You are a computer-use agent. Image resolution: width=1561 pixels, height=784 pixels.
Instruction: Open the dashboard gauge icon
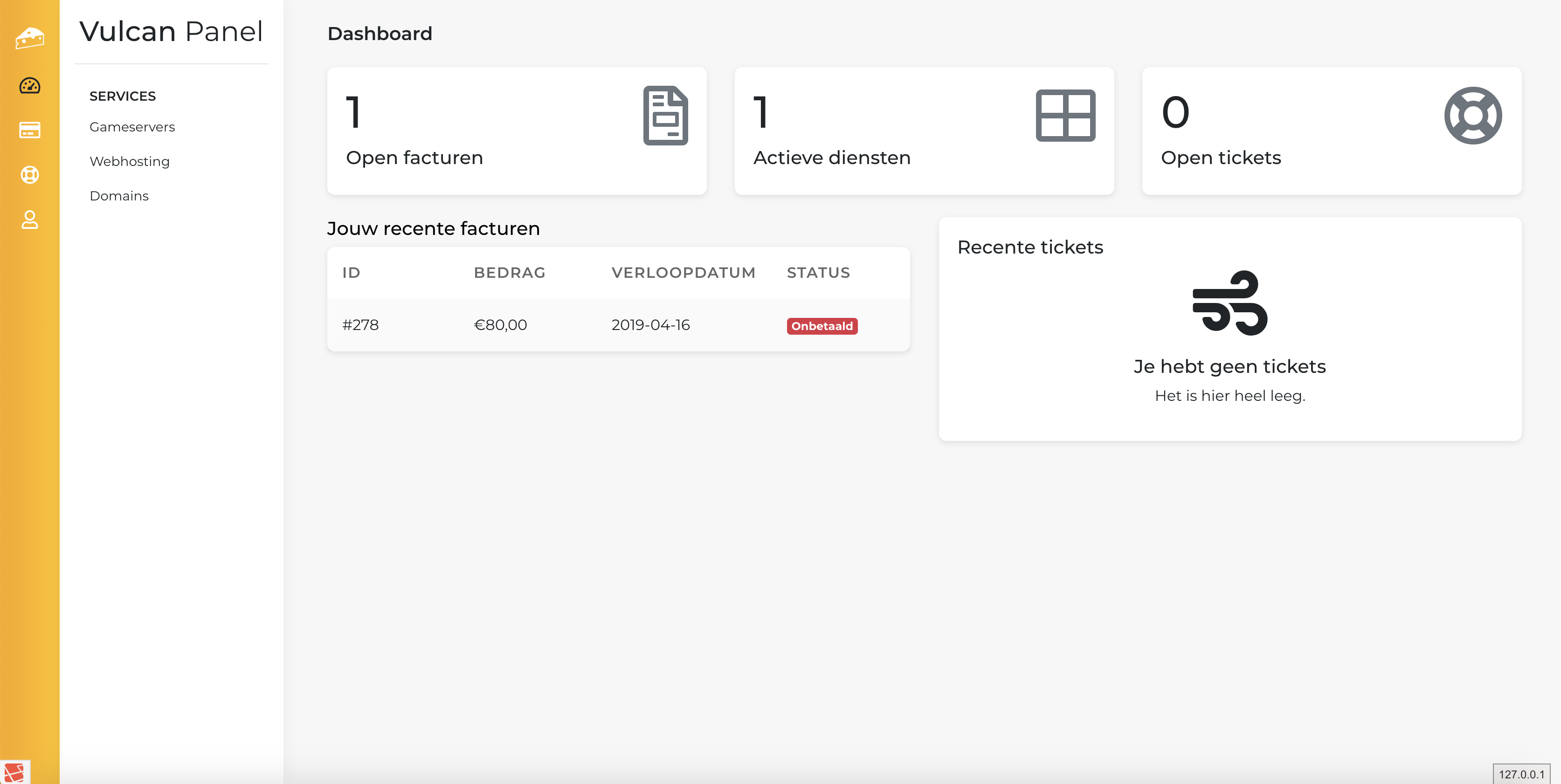coord(30,85)
